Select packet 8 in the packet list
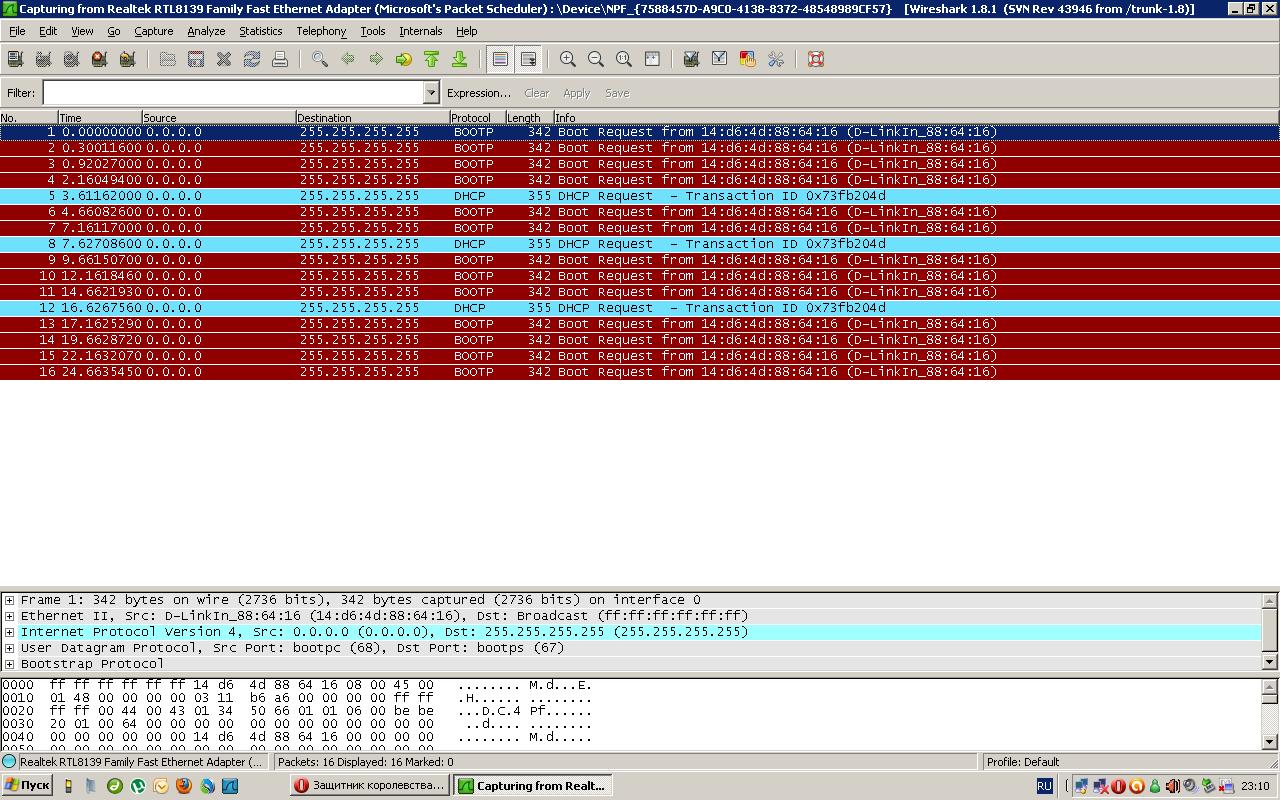 point(640,244)
